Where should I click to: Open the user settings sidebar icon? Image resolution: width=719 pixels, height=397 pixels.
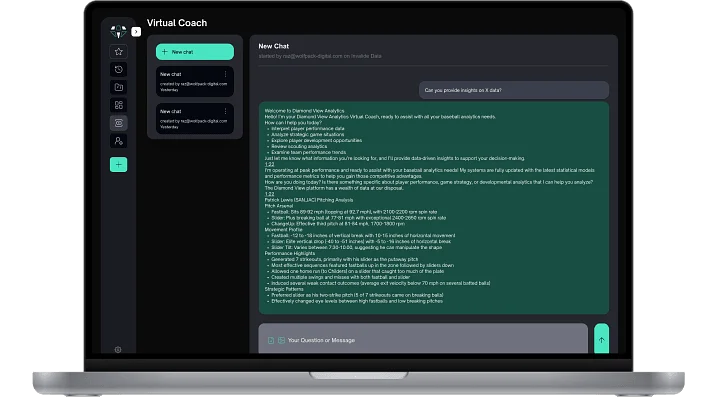pos(119,141)
